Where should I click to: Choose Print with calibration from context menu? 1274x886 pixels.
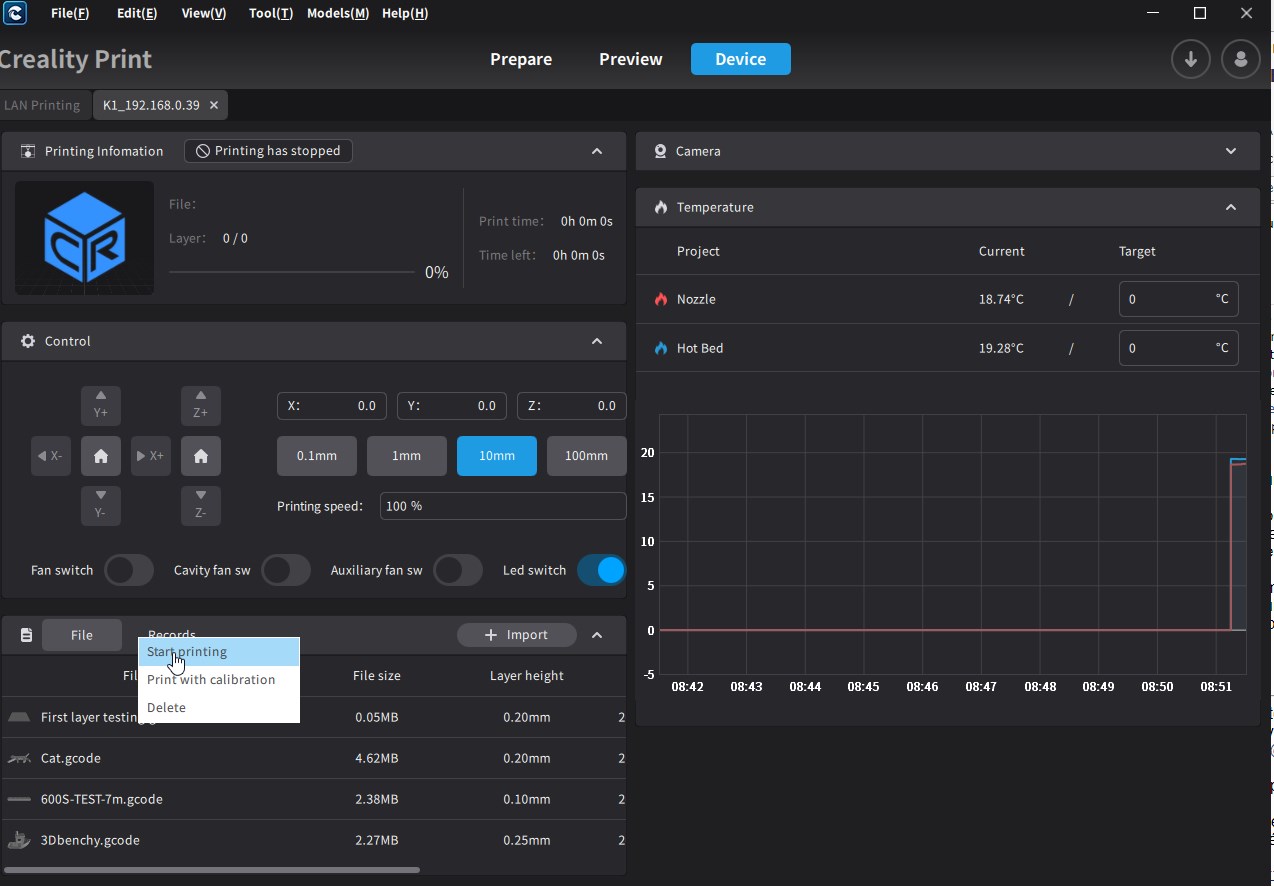point(211,679)
